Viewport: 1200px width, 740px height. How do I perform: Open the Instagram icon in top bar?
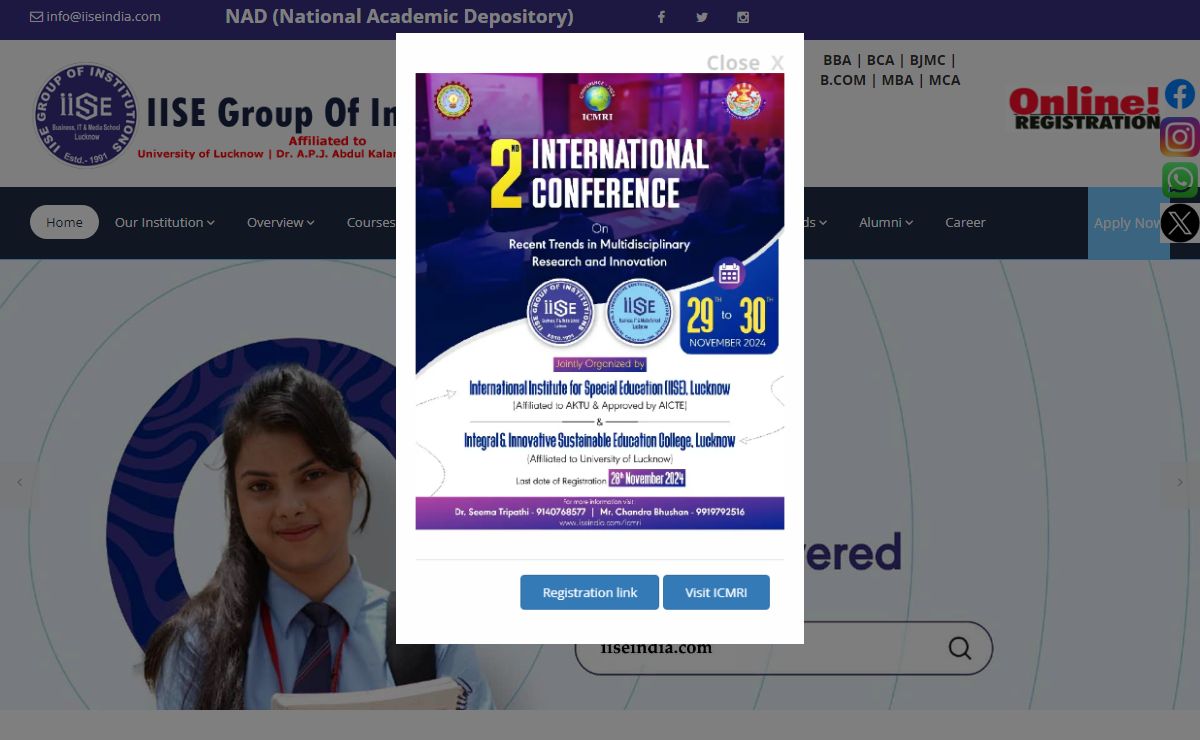click(x=743, y=17)
